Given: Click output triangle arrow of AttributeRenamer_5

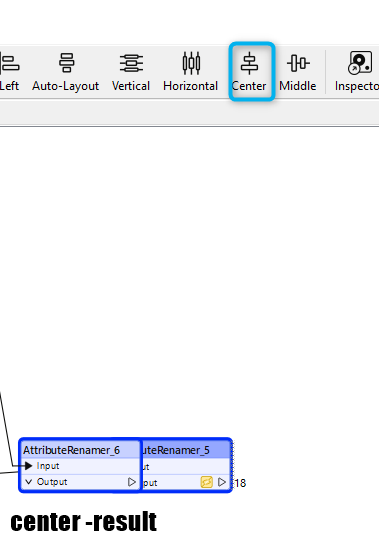Looking at the screenshot, I should [x=222, y=482].
